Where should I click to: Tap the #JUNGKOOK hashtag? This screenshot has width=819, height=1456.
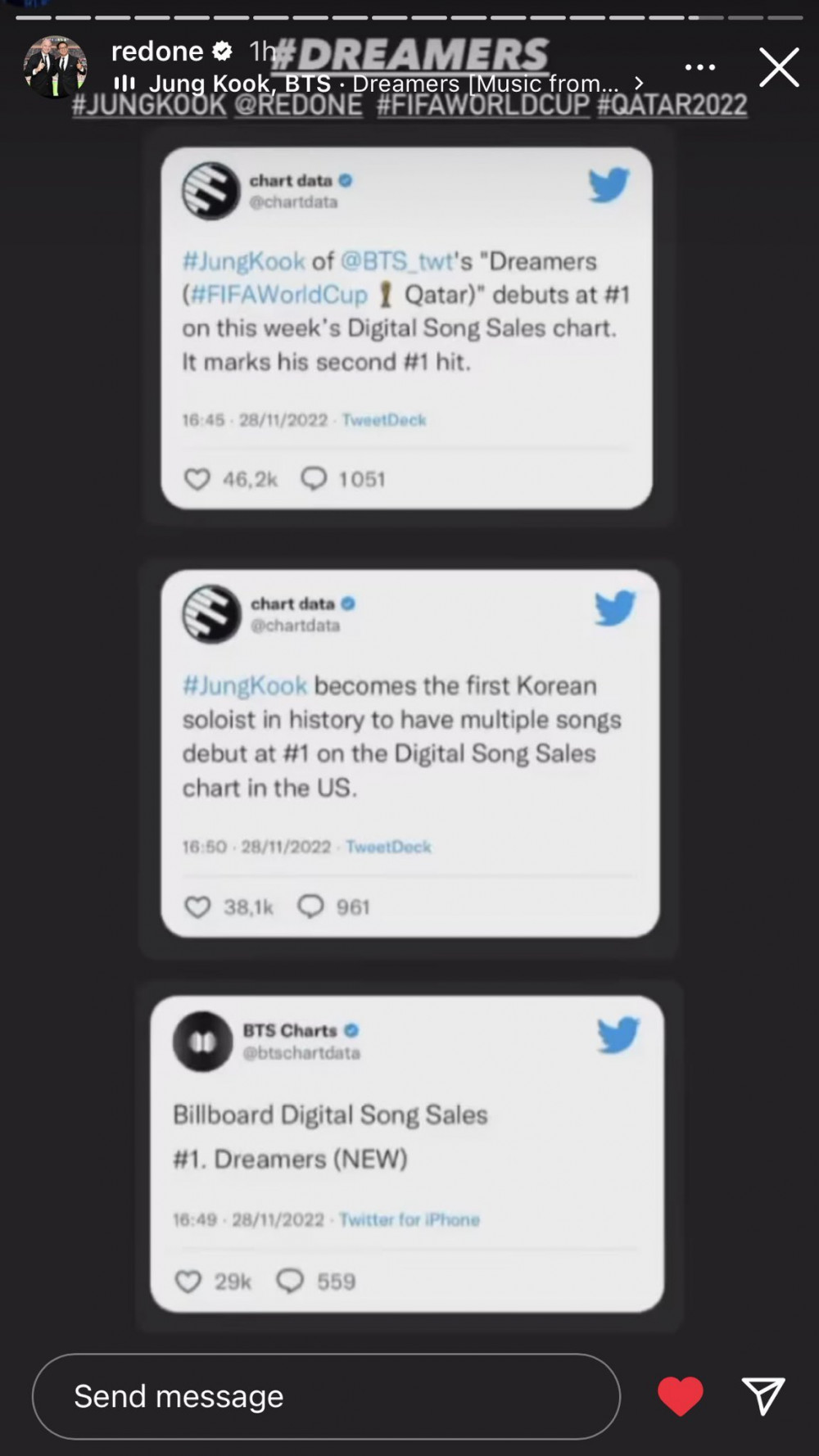tap(149, 105)
